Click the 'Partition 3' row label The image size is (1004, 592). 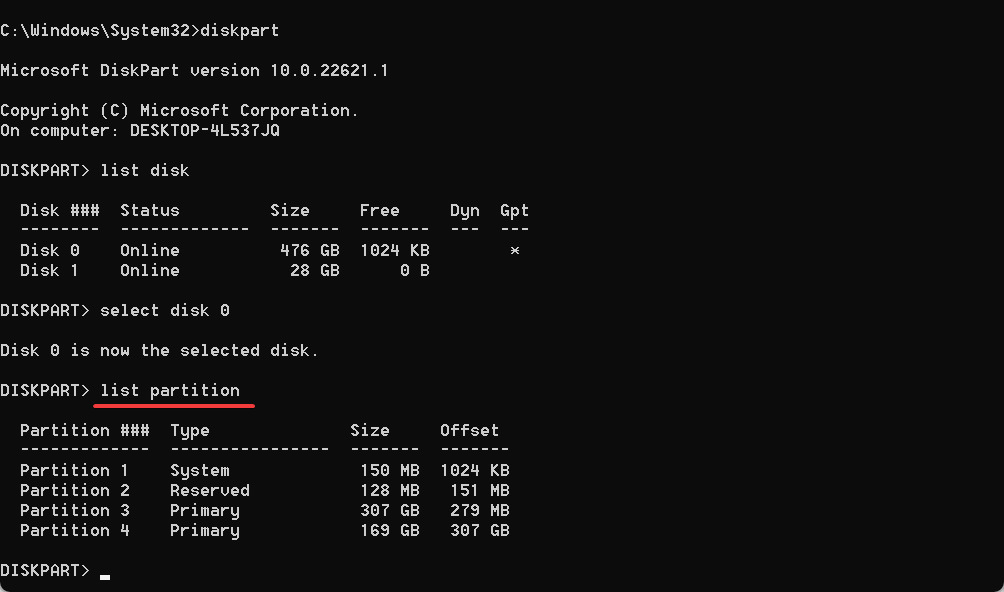point(75,510)
